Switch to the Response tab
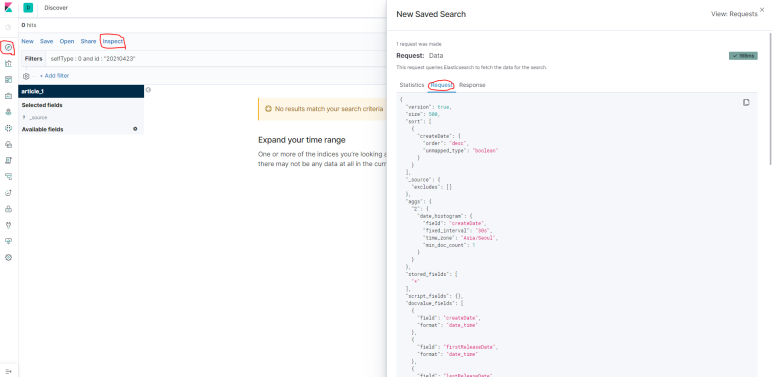This screenshot has width=773, height=377. [472, 85]
